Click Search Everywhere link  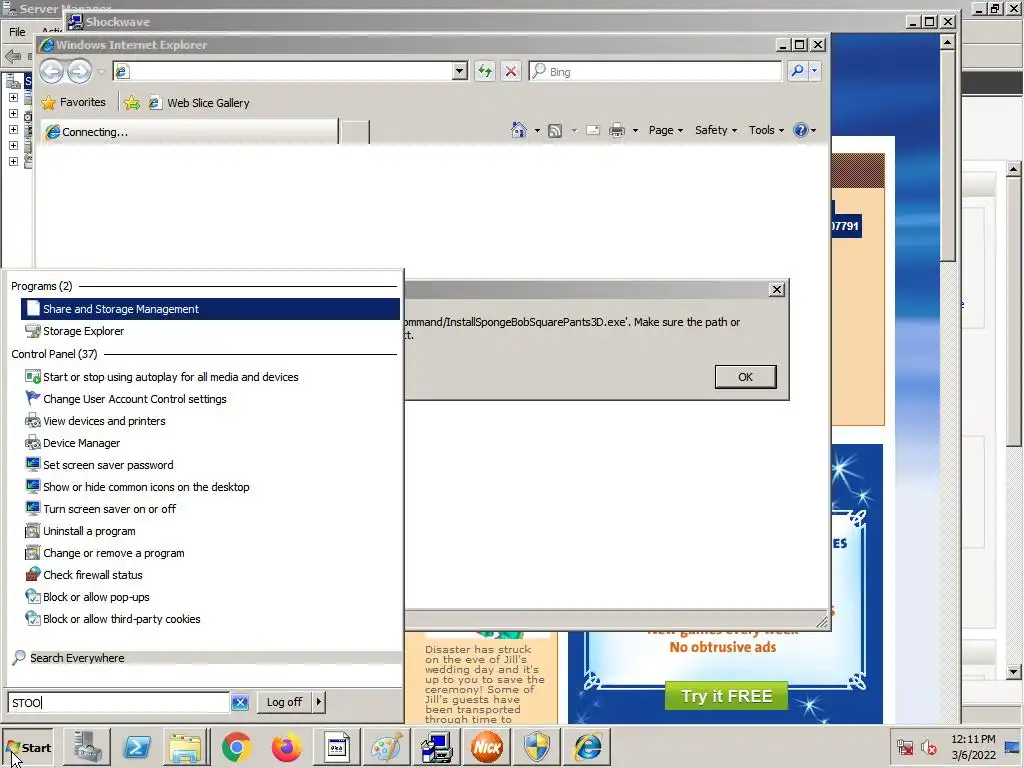click(x=77, y=658)
